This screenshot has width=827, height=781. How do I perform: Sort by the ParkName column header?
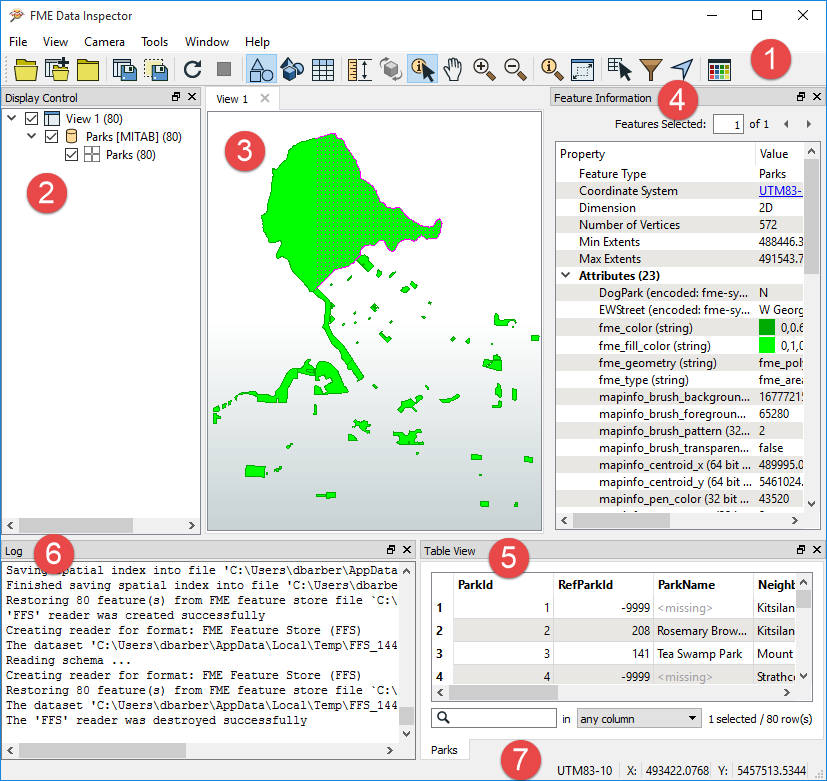point(703,584)
